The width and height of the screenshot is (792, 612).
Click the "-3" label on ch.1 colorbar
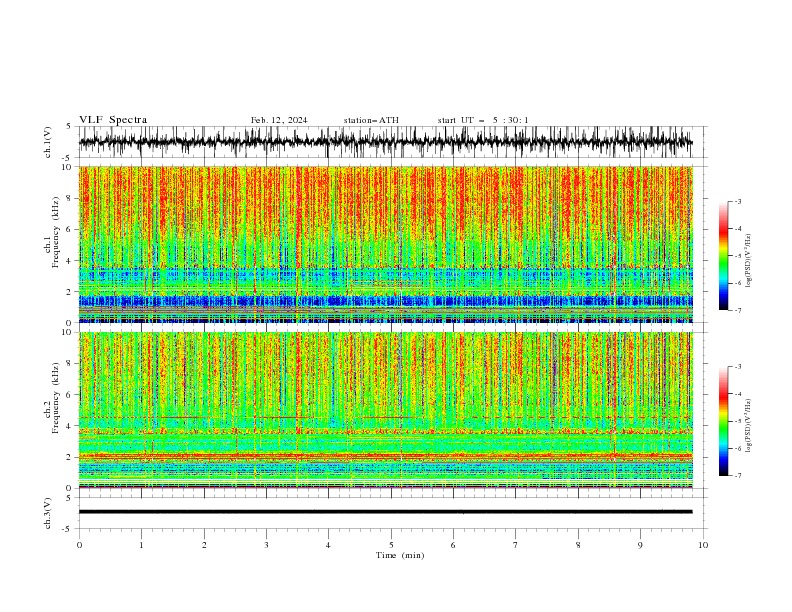(x=737, y=201)
